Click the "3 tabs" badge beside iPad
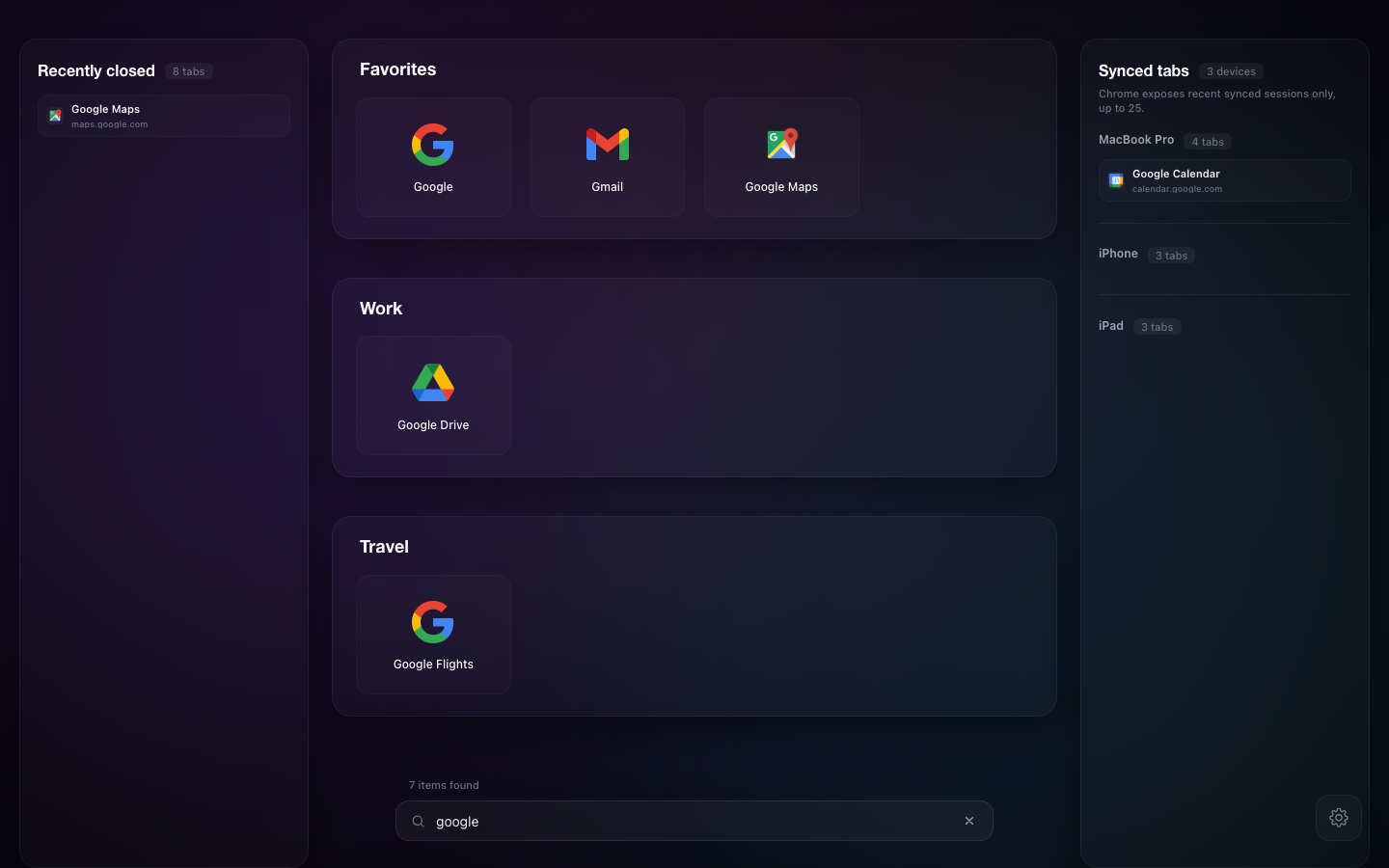 (x=1157, y=327)
